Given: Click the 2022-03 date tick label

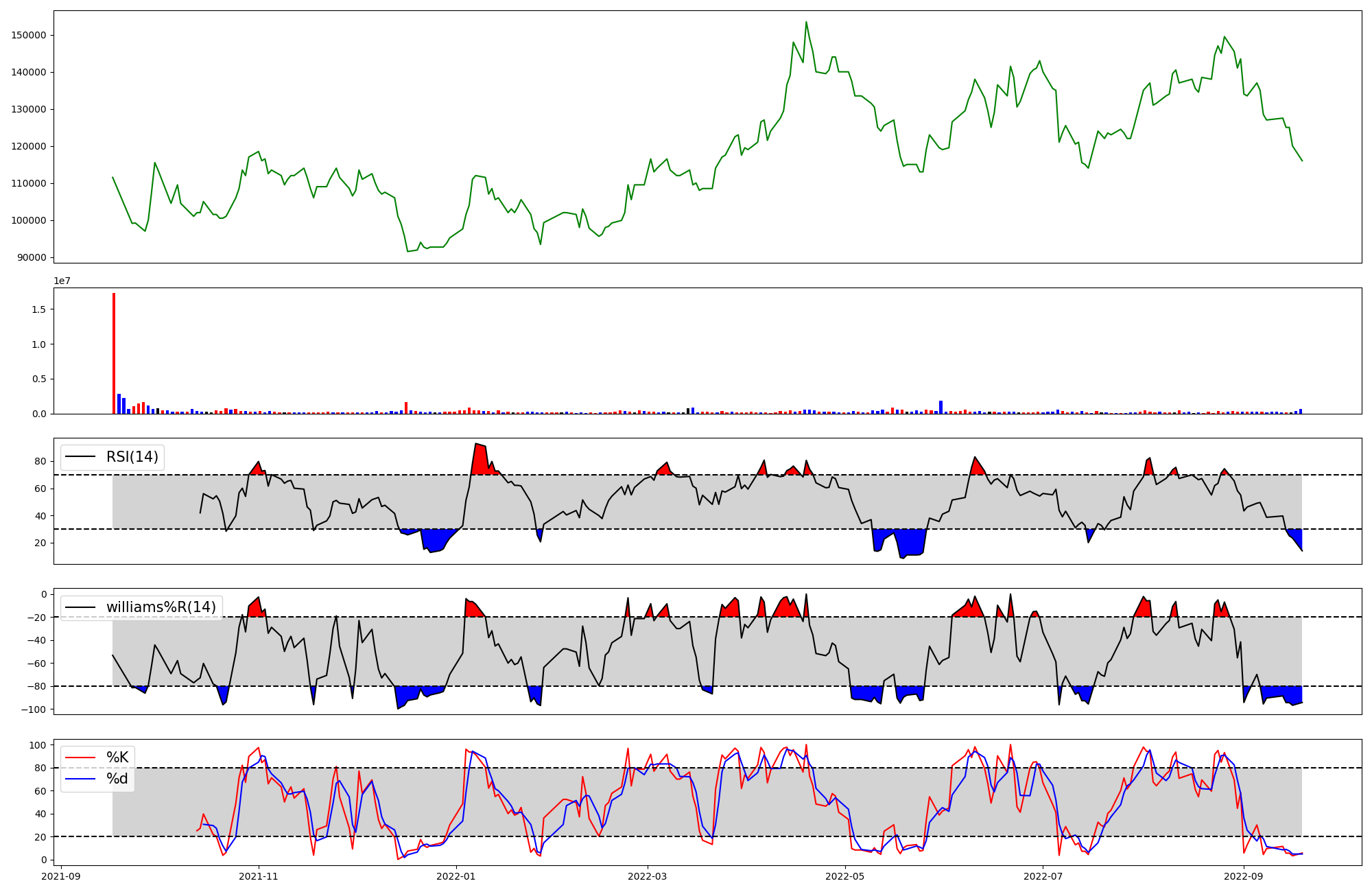Looking at the screenshot, I should tap(647, 876).
